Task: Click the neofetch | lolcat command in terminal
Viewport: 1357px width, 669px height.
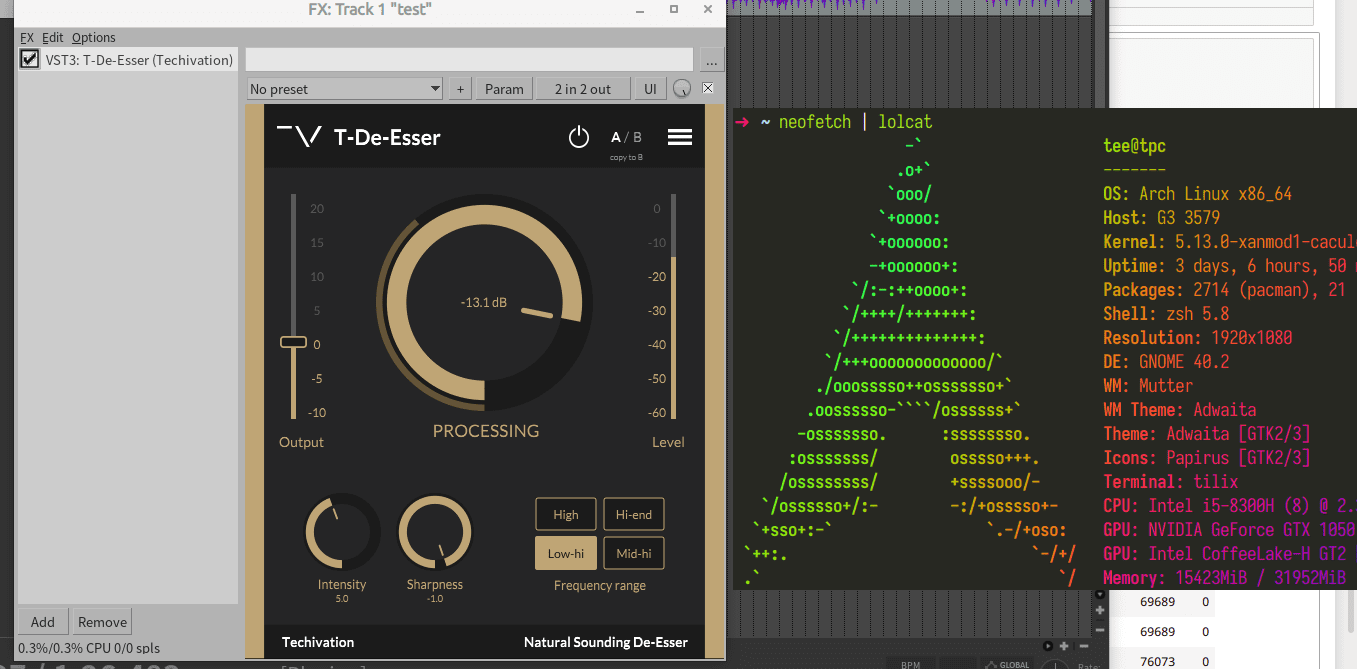Action: point(855,121)
